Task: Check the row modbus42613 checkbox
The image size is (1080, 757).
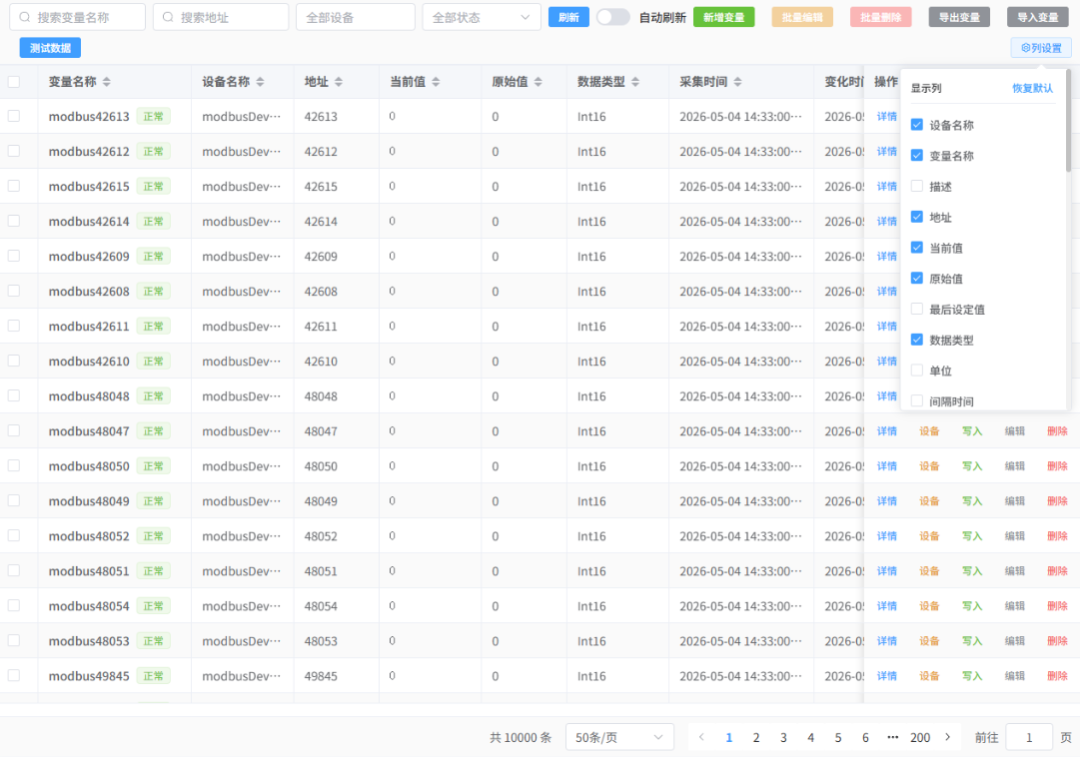Action: click(14, 116)
